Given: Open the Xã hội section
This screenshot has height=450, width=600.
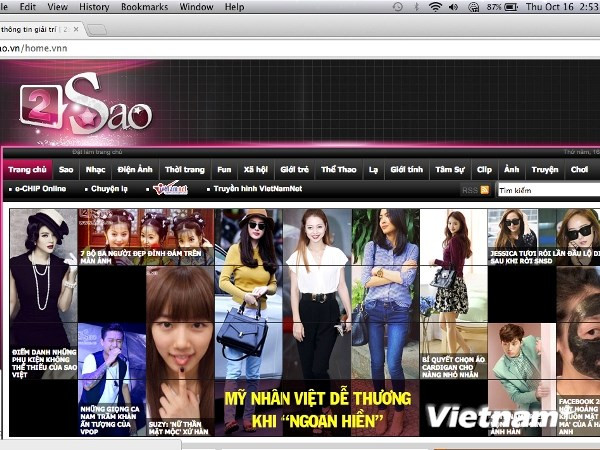Looking at the screenshot, I should click(256, 170).
